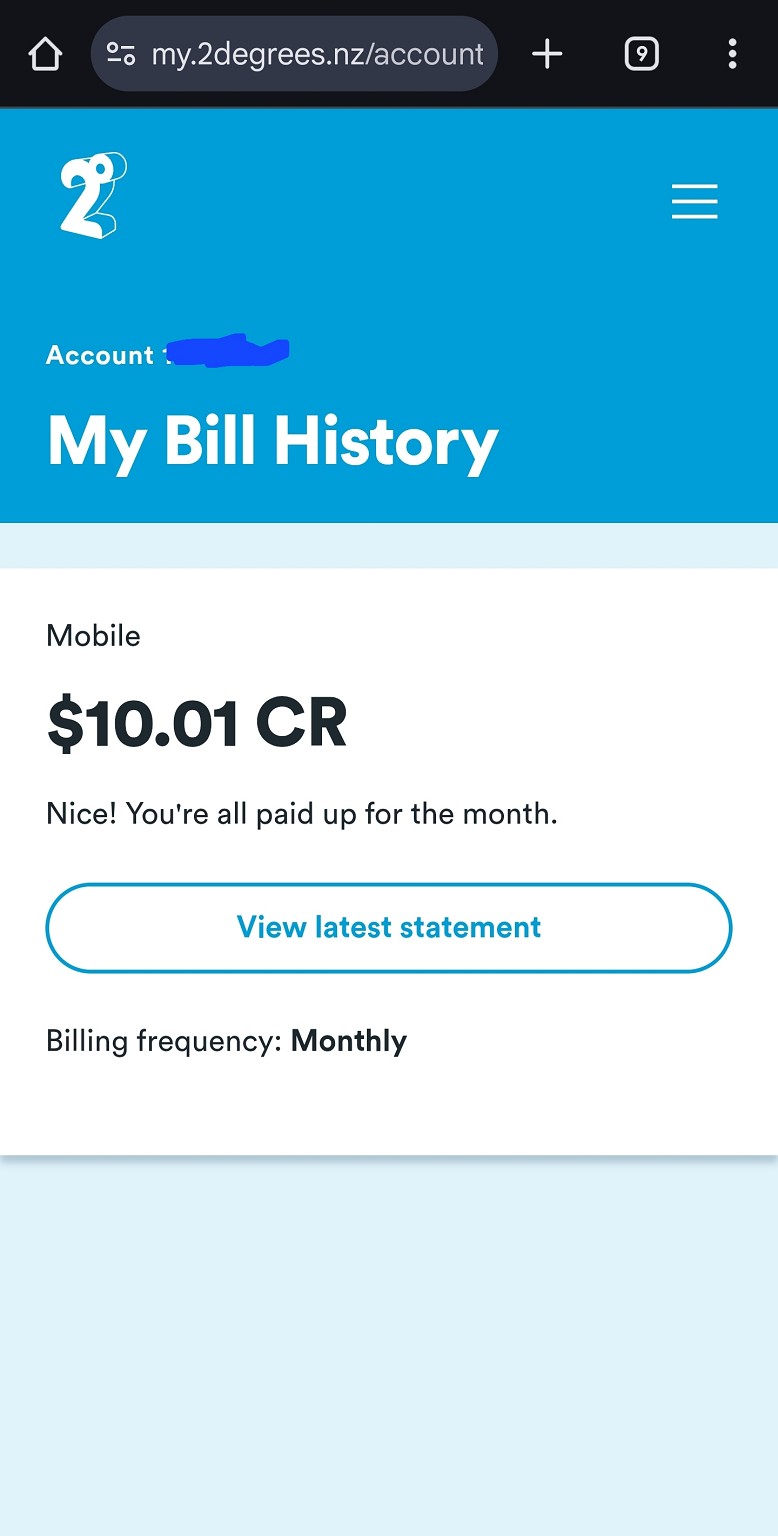The width and height of the screenshot is (778, 1536).
Task: Open site info icon in address bar
Action: pyautogui.click(x=121, y=54)
